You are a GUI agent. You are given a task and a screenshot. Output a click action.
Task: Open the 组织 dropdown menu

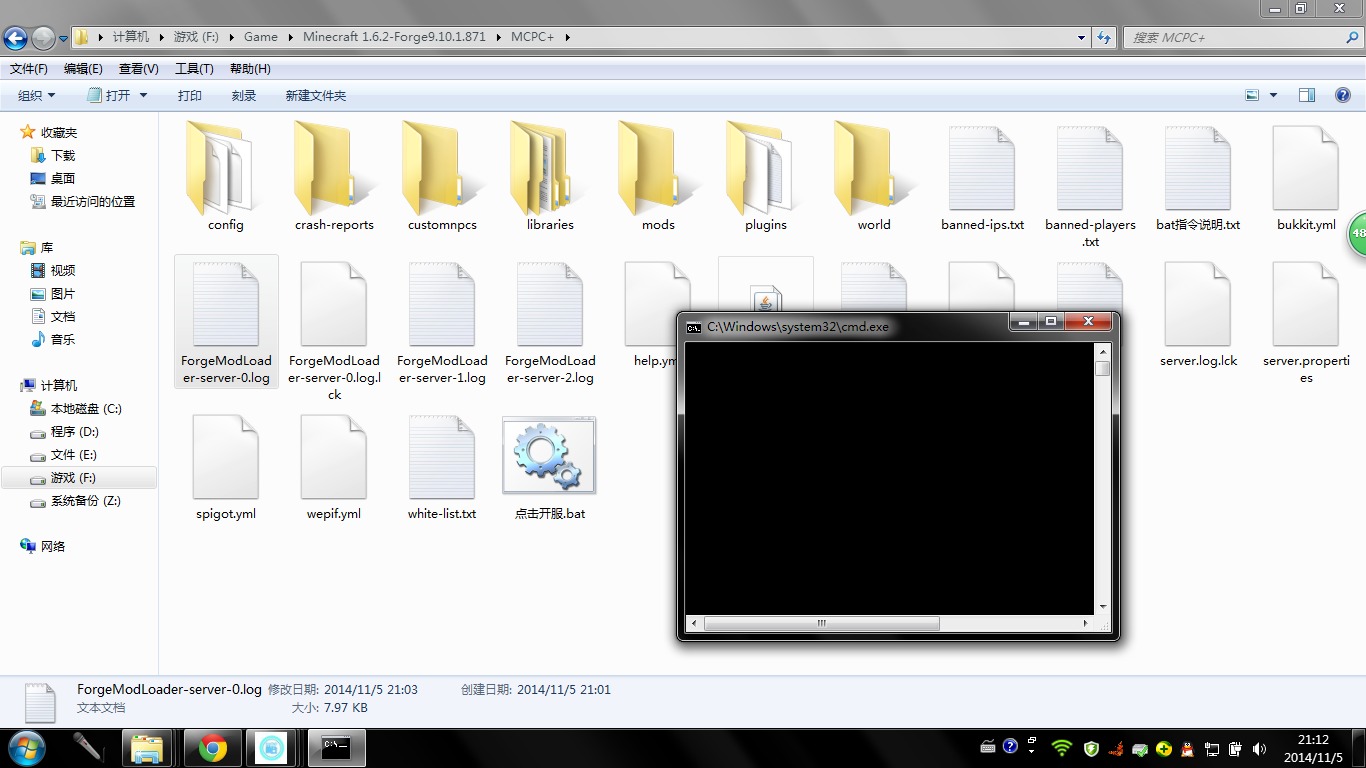[x=37, y=95]
